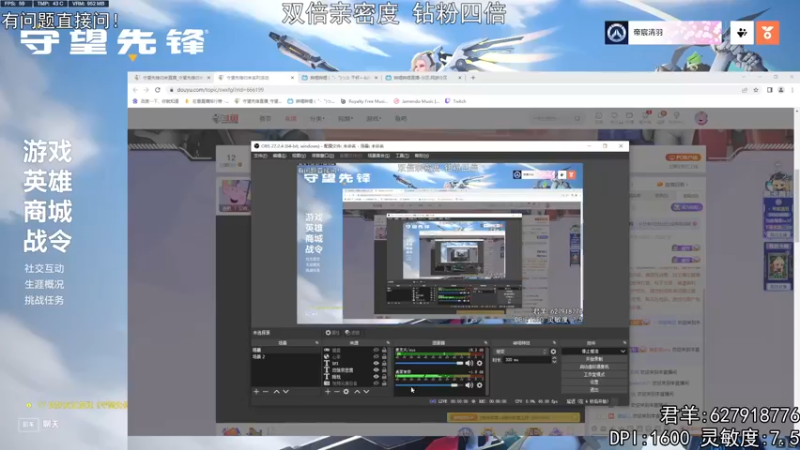Open the 视频 dropdown in Douyu nav
Viewport: 800px width, 450px height.
(x=345, y=118)
